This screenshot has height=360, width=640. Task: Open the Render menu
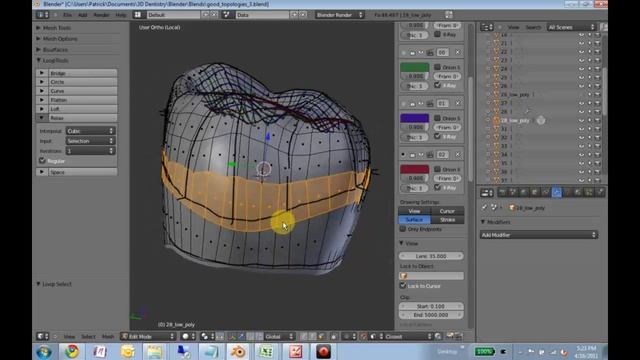coord(101,15)
